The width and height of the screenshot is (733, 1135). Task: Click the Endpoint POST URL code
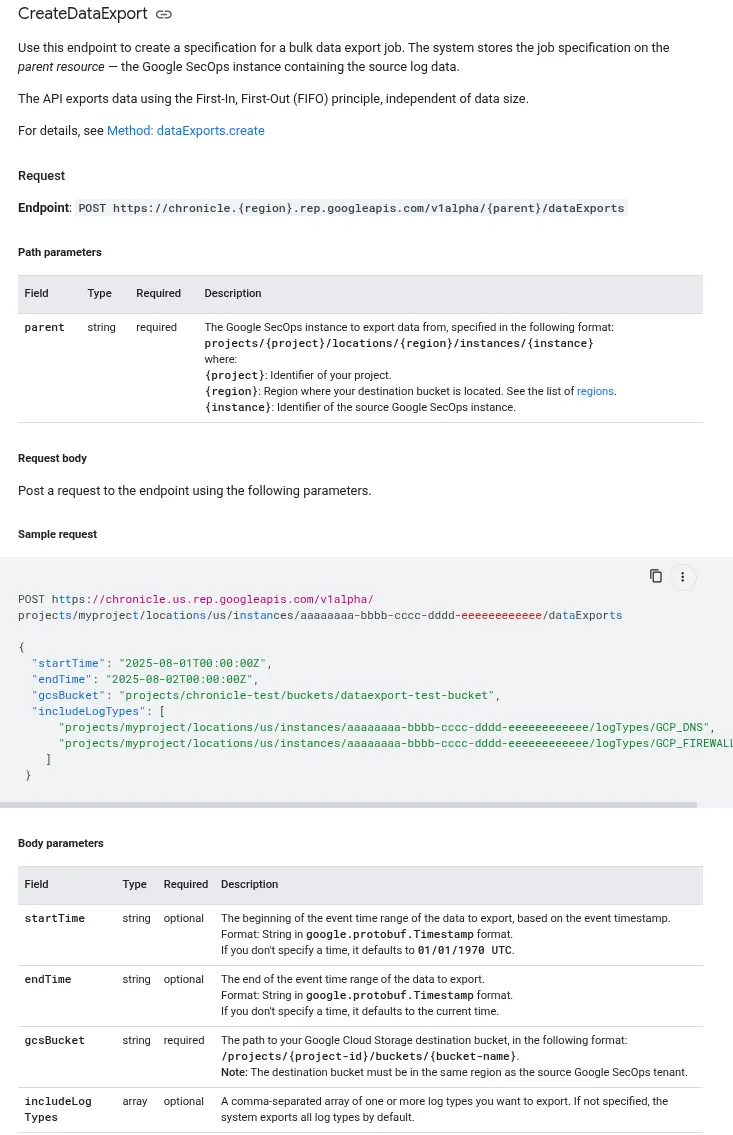(x=351, y=208)
